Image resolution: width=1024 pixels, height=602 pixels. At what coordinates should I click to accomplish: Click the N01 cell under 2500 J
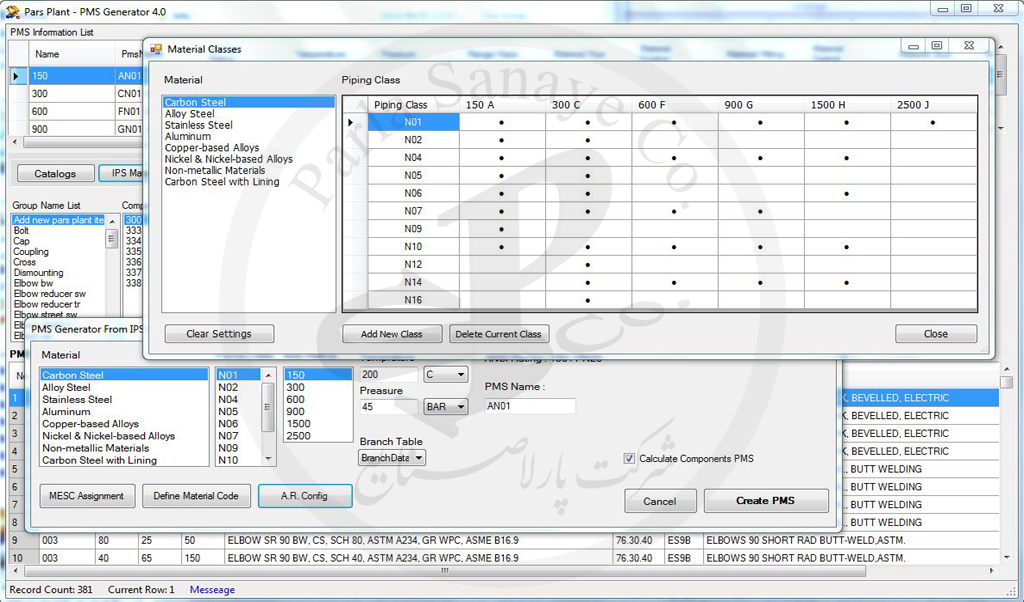point(933,122)
